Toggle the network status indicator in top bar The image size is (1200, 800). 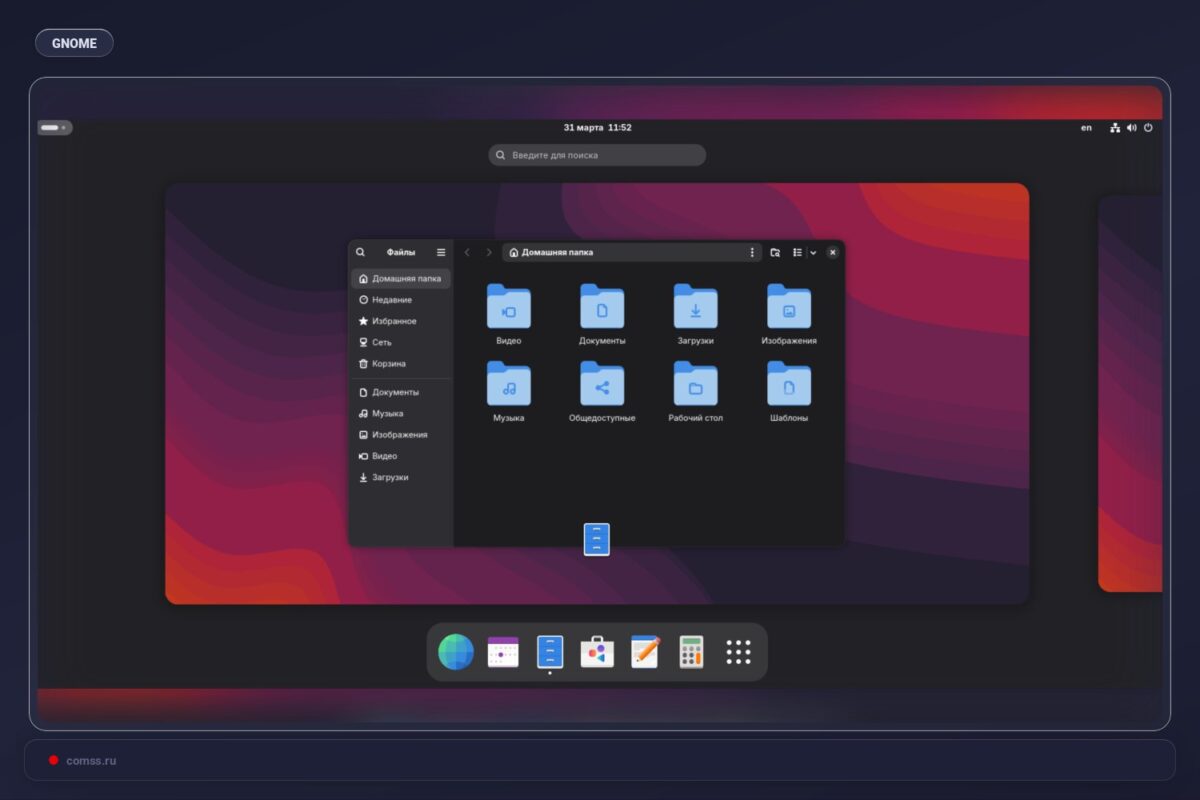coord(1115,128)
